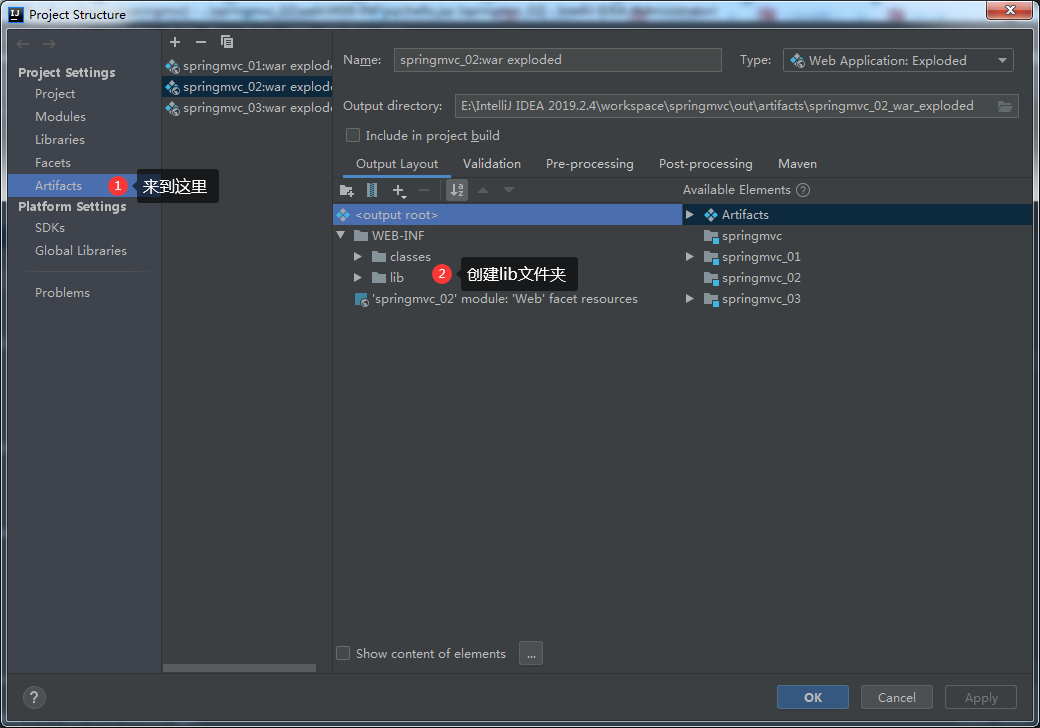
Task: Click the springmvc module folder icon
Action: [x=711, y=236]
